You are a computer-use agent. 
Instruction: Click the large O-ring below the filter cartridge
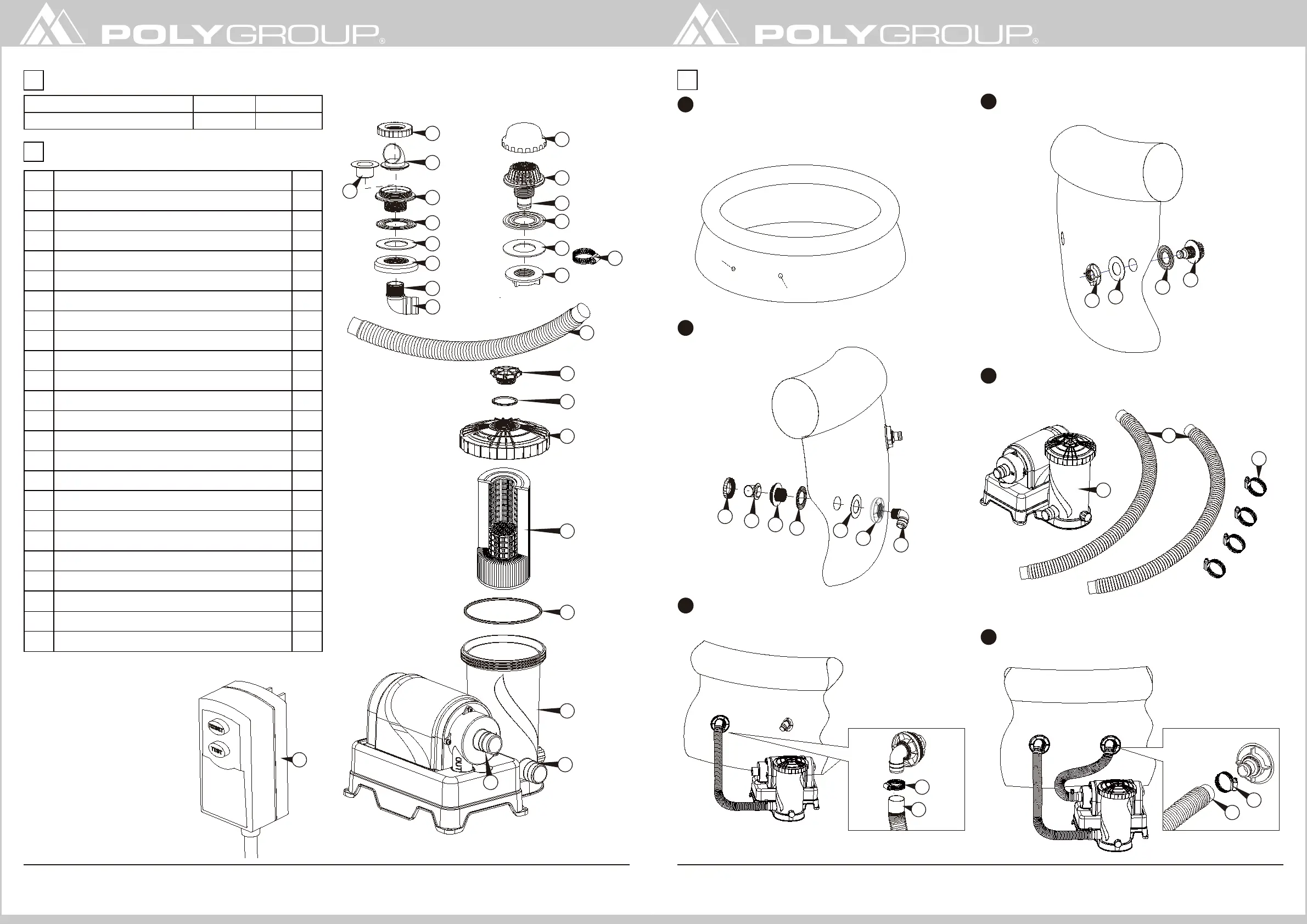(x=503, y=611)
